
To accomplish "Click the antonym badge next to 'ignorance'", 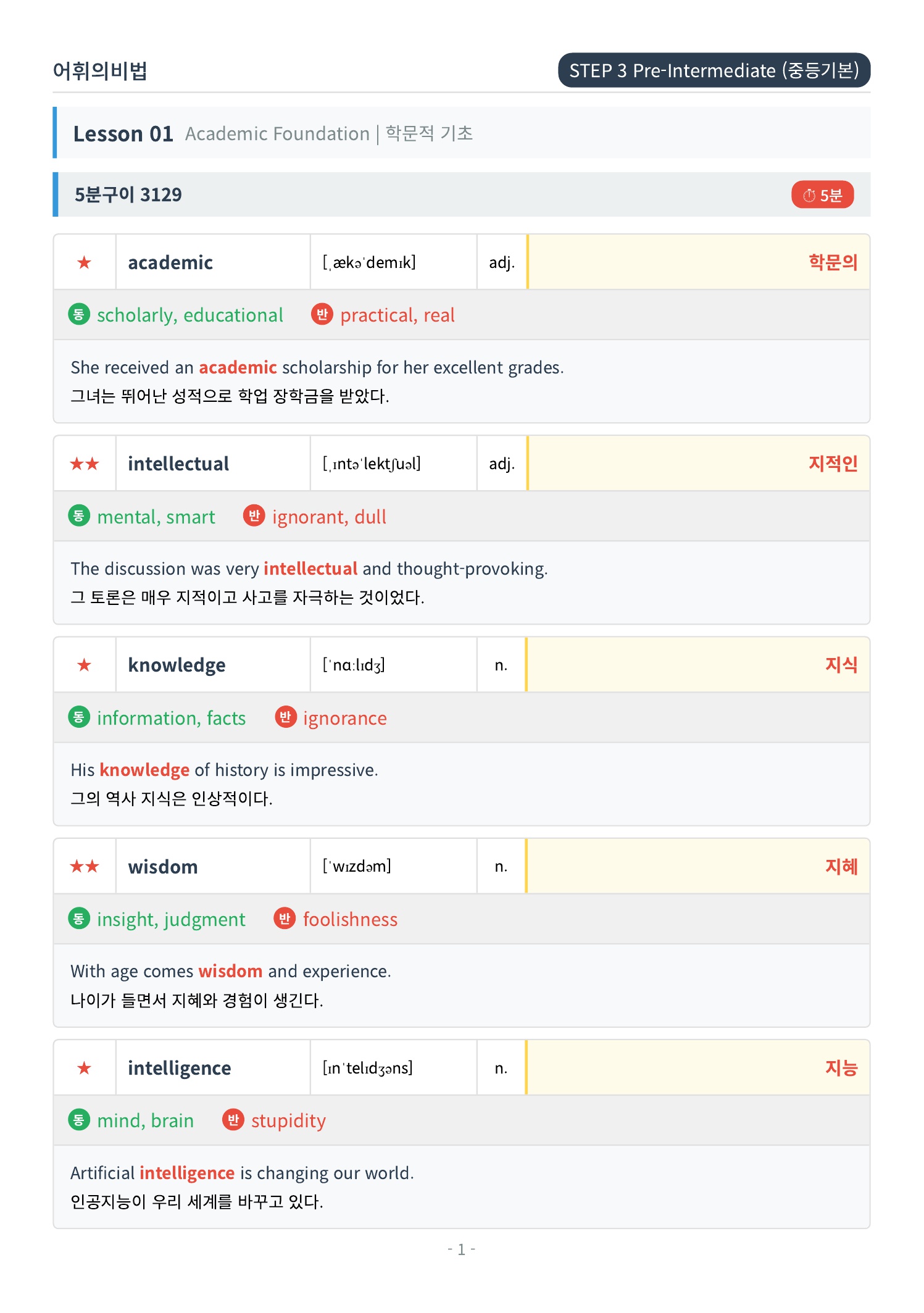I will coord(285,717).
